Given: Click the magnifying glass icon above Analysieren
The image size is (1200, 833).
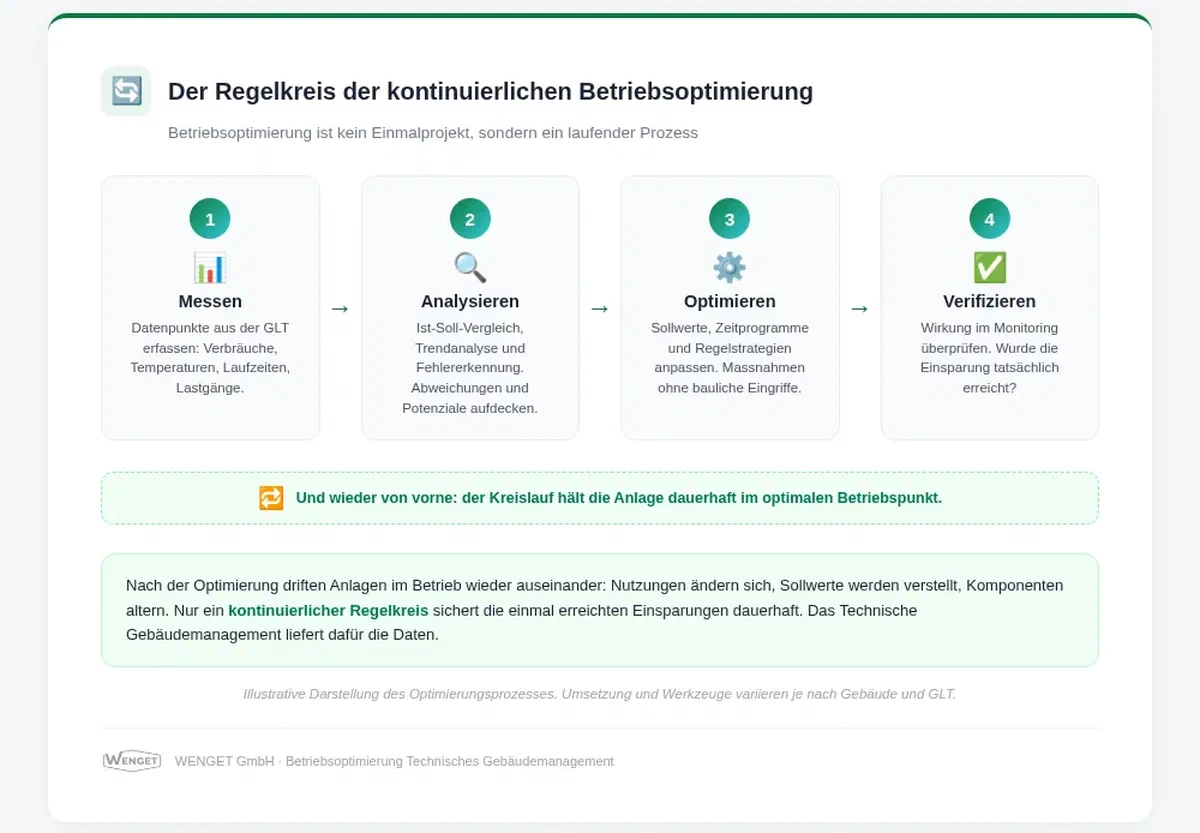Looking at the screenshot, I should [470, 267].
